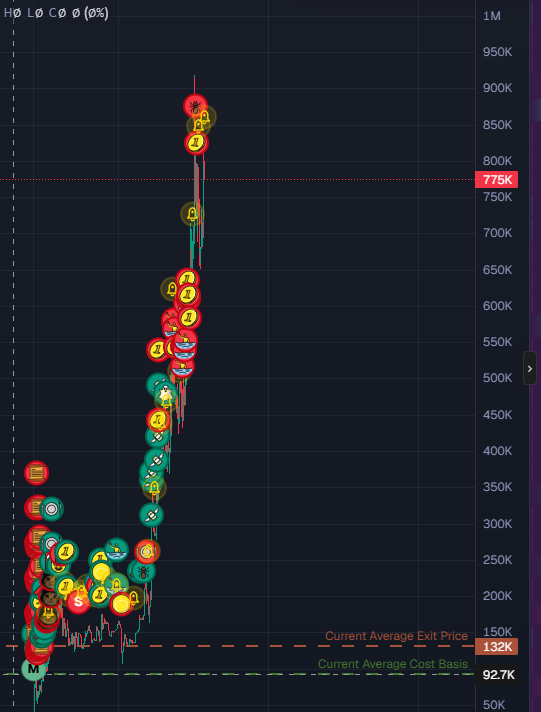
Task: Click the 800K price axis label
Action: (x=497, y=161)
